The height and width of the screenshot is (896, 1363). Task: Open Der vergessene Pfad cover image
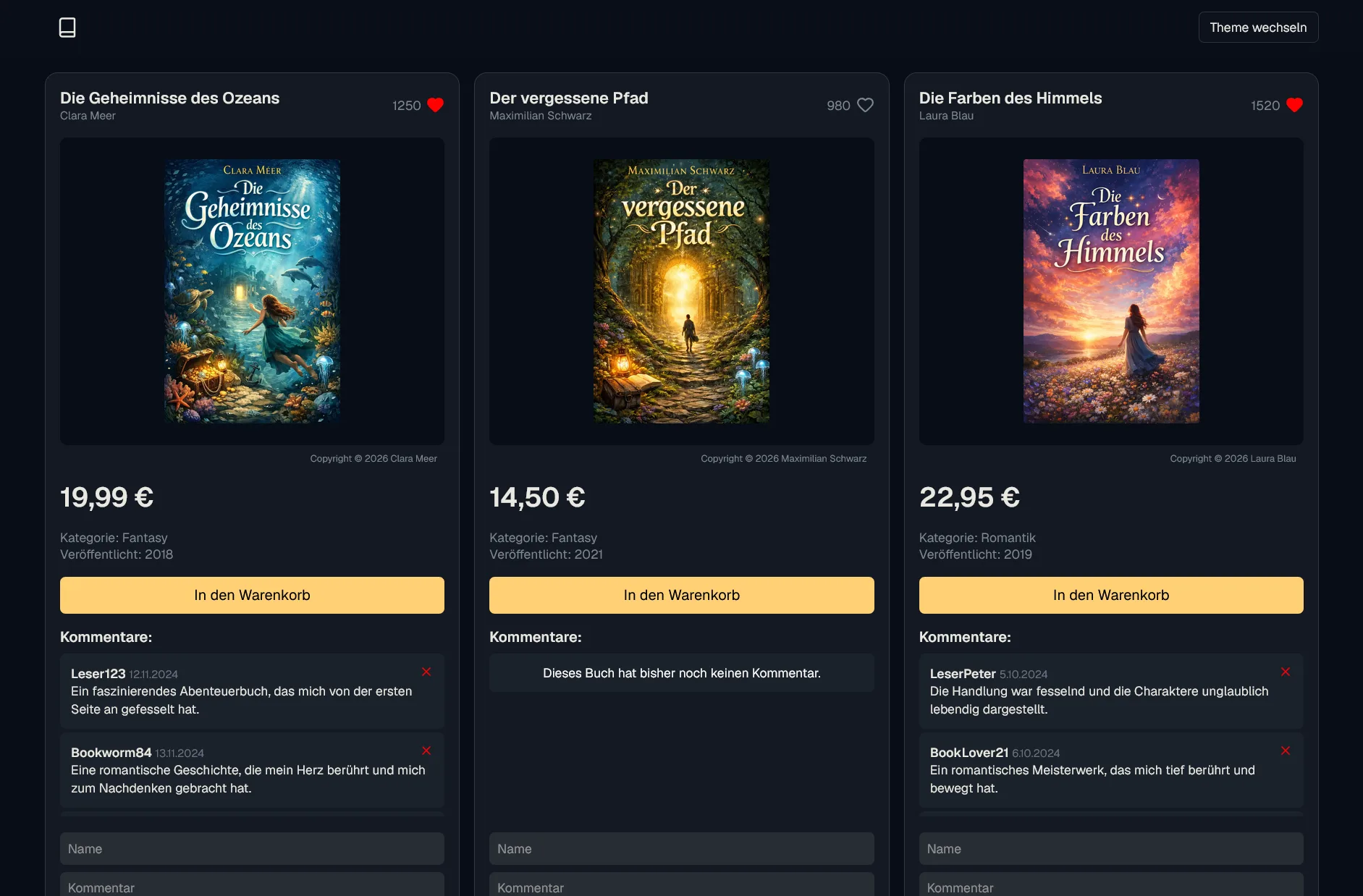(x=681, y=291)
